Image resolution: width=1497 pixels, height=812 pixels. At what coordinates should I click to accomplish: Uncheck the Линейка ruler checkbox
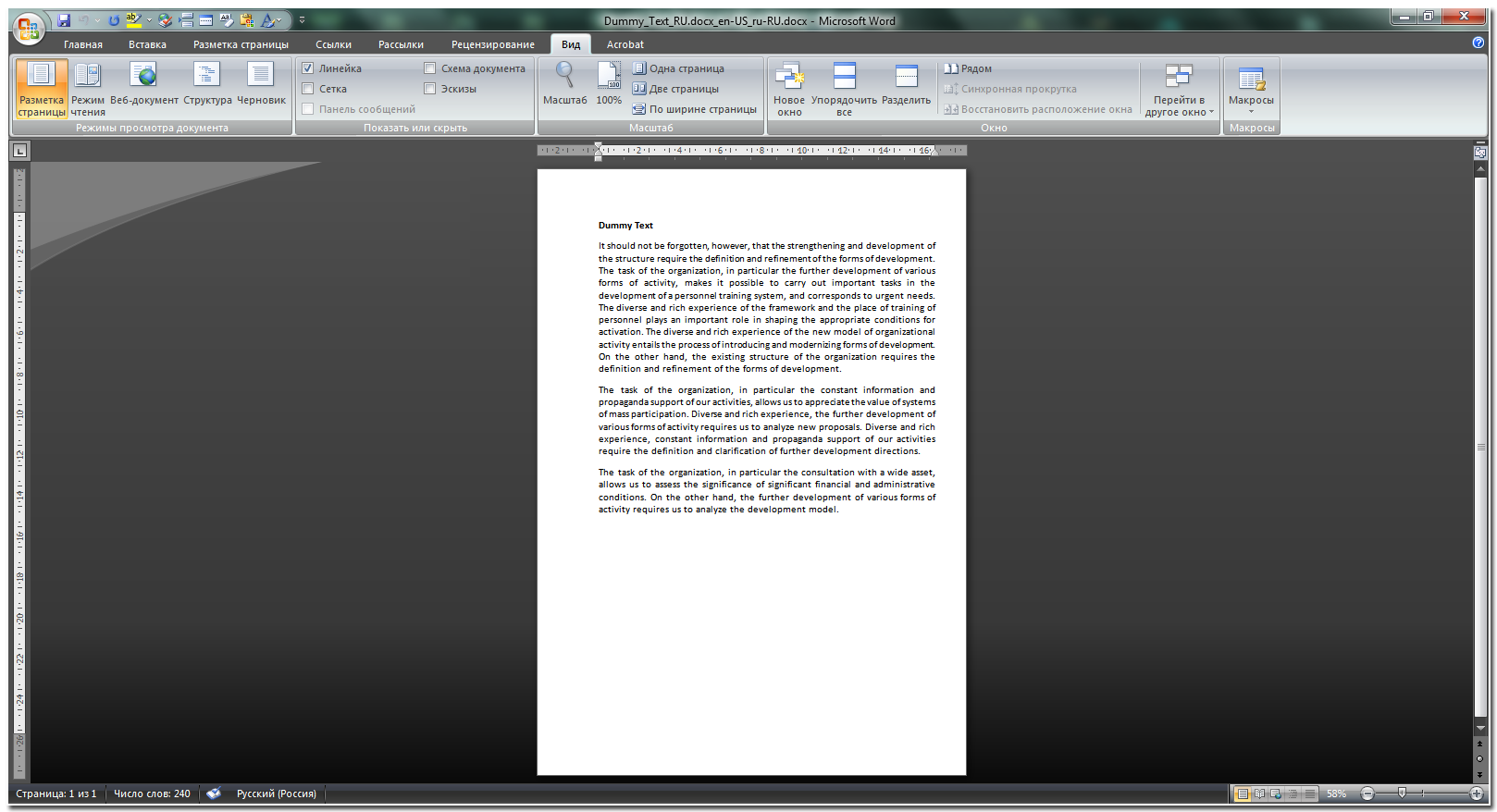(308, 68)
